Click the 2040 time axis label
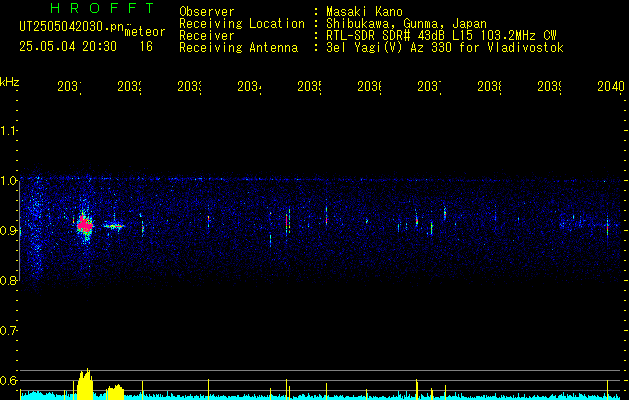Image resolution: width=629 pixels, height=400 pixels. click(611, 86)
